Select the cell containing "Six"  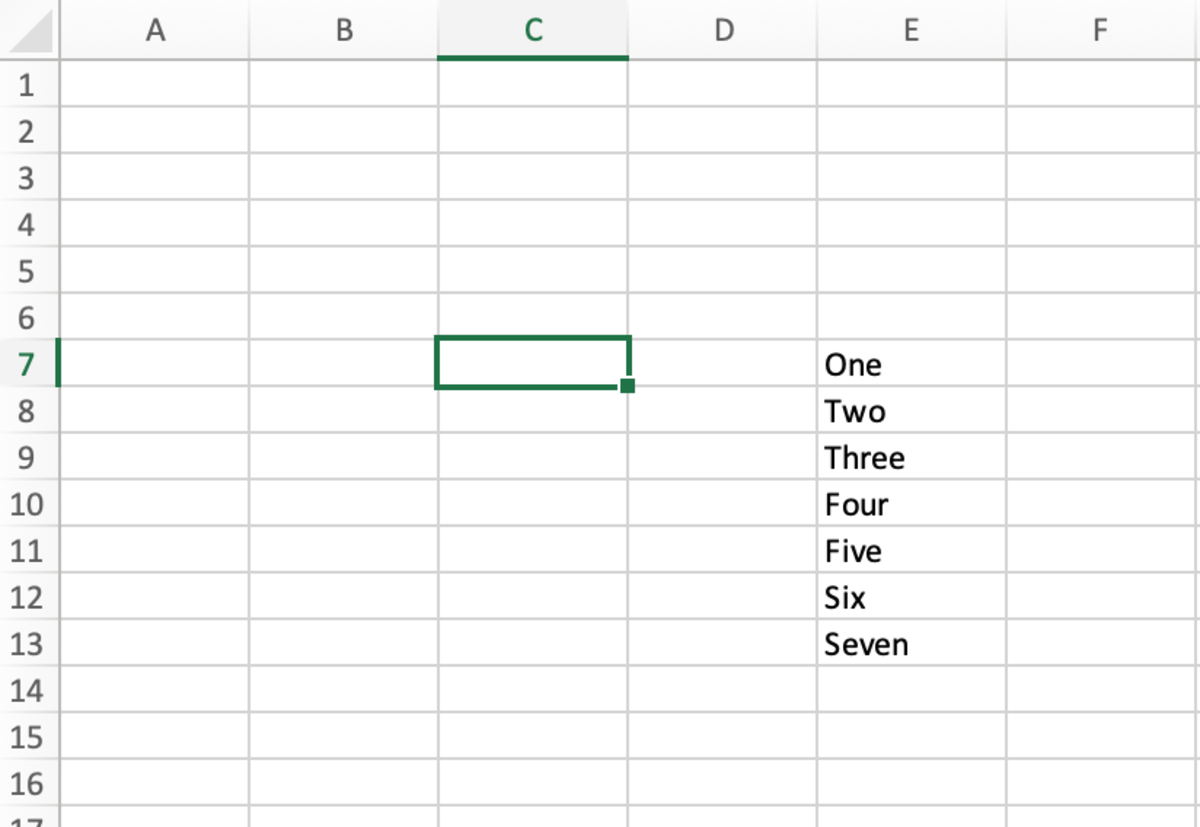coord(911,598)
